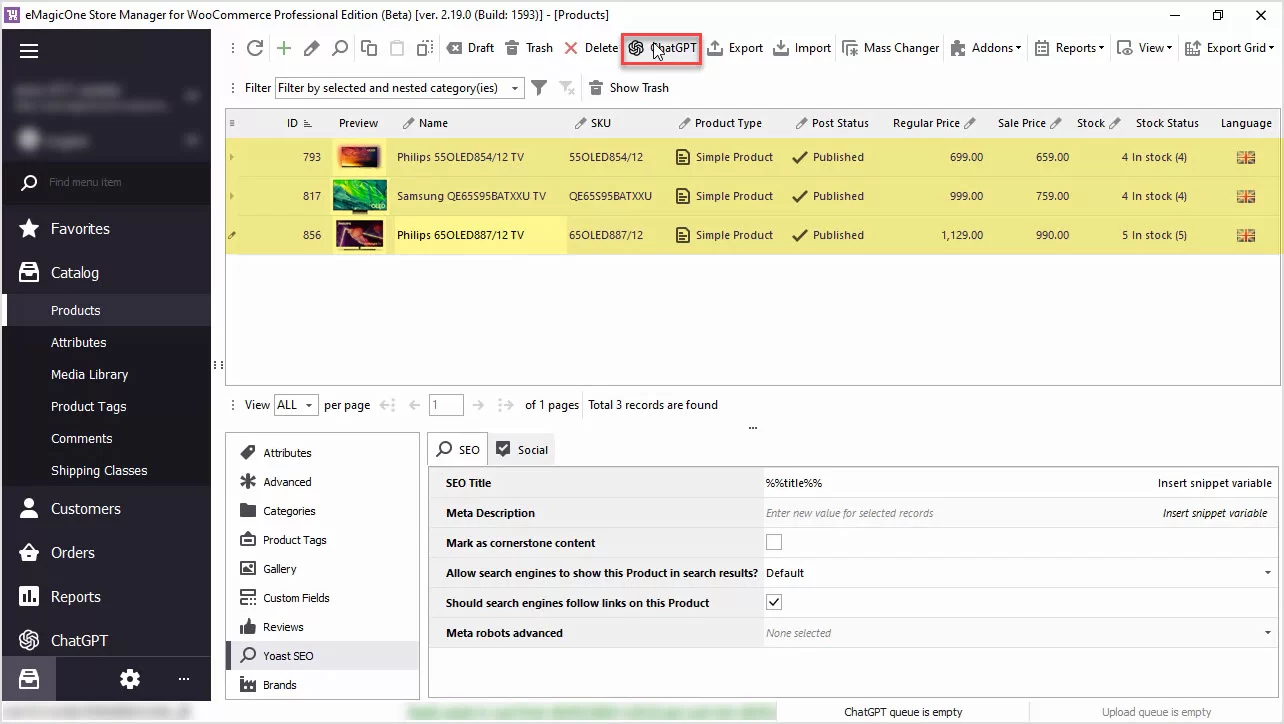This screenshot has height=724, width=1284.
Task: Click the Show Trash button
Action: click(x=629, y=88)
